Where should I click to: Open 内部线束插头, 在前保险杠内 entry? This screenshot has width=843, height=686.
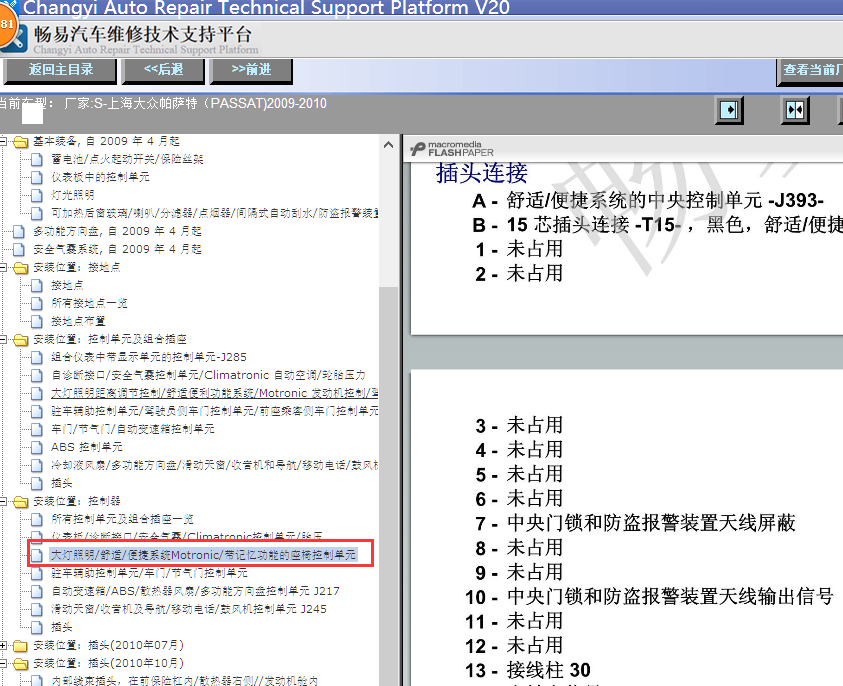184,681
